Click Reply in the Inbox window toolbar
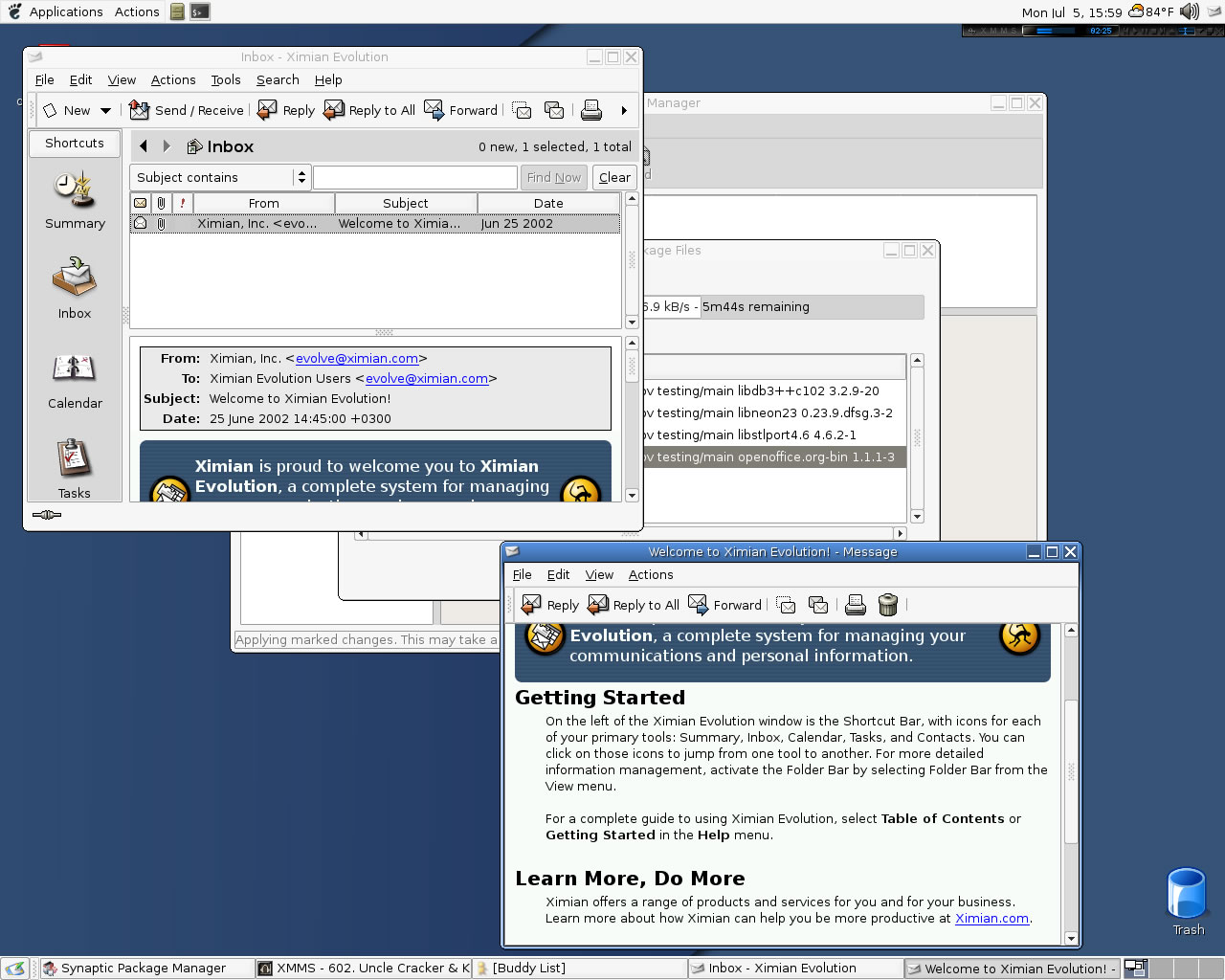The width and height of the screenshot is (1225, 980). point(286,110)
